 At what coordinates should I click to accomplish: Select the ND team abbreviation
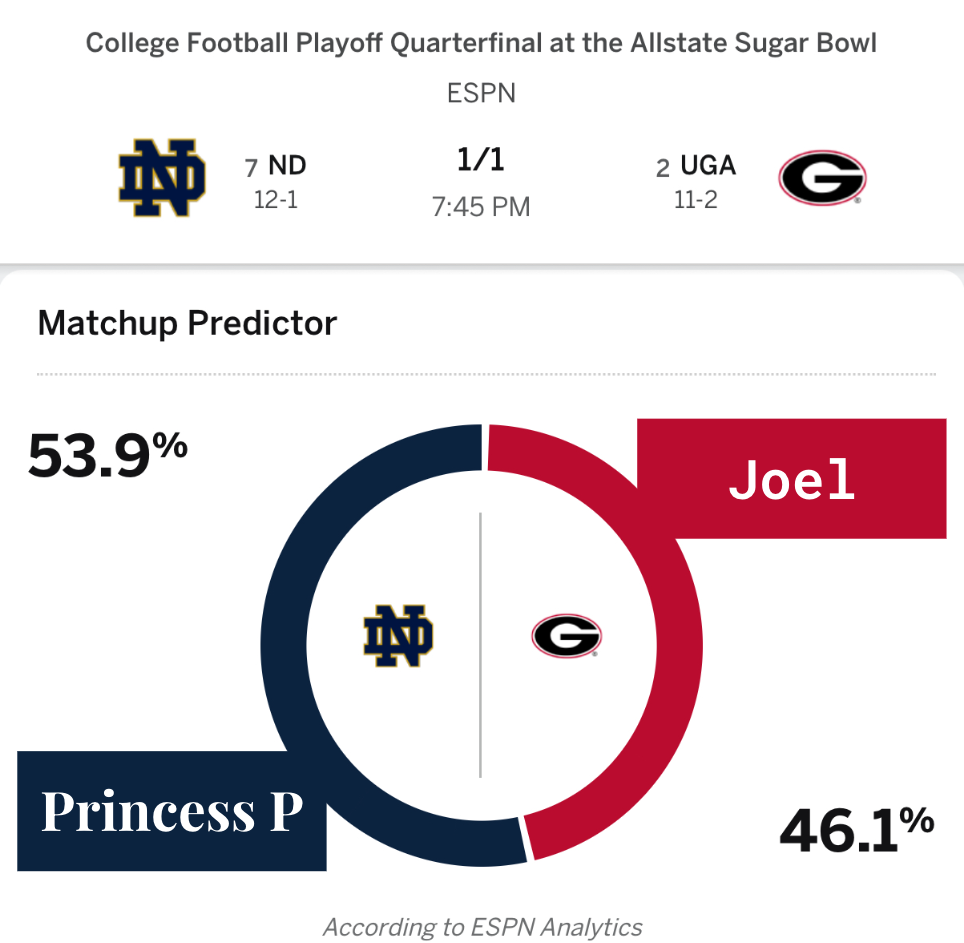(287, 166)
